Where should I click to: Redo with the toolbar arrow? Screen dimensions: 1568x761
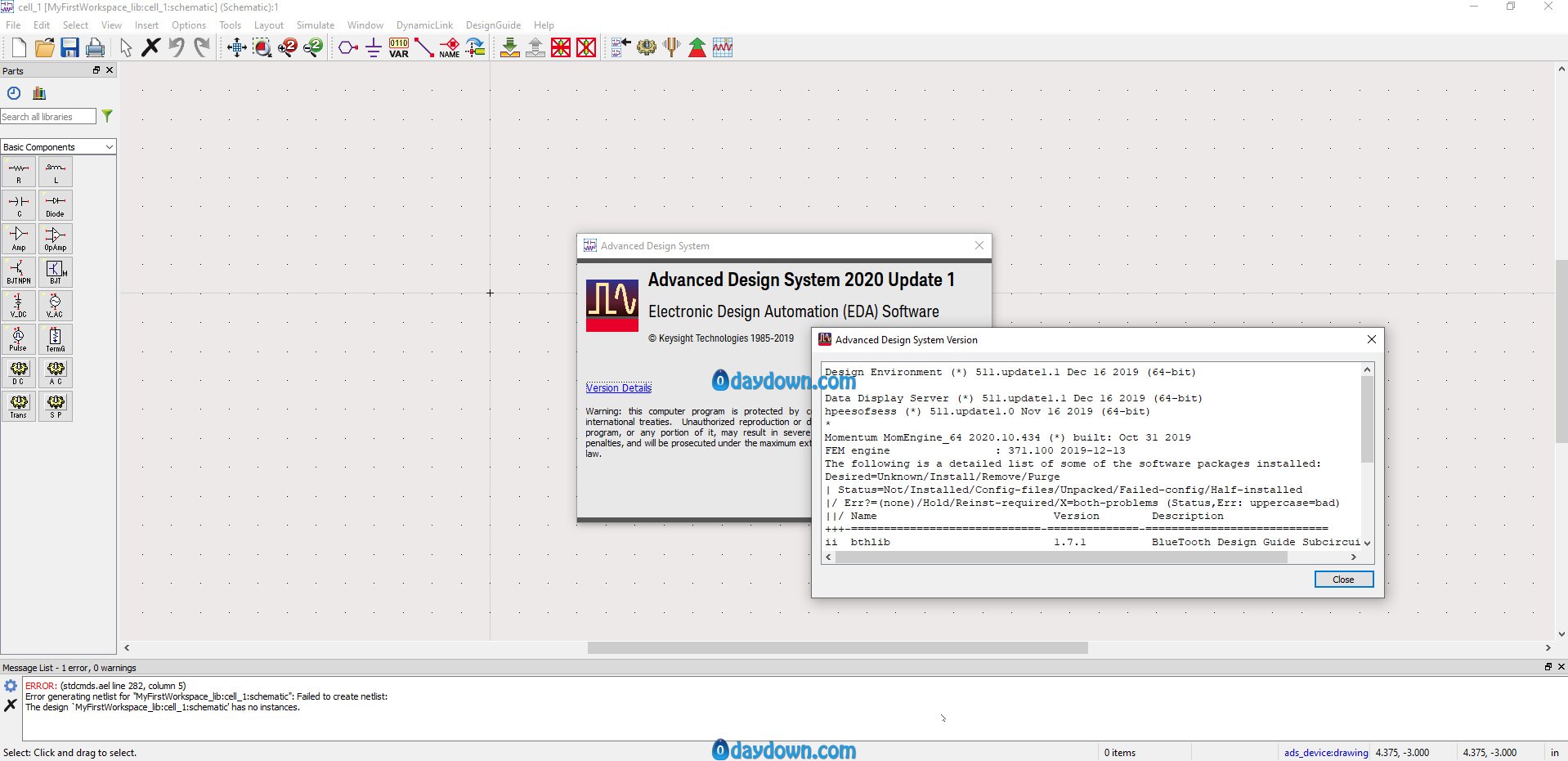tap(202, 47)
